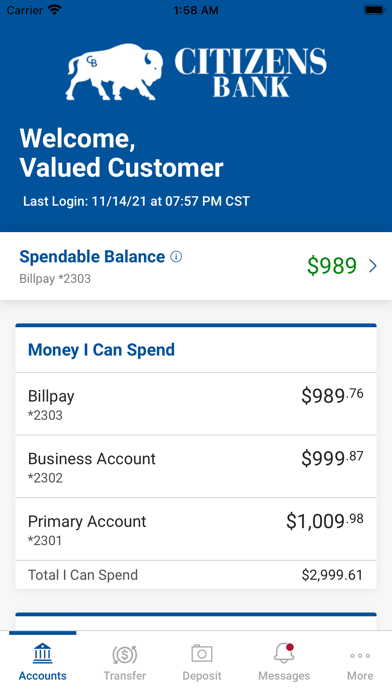Switch to the Transfer tab label

point(124,676)
